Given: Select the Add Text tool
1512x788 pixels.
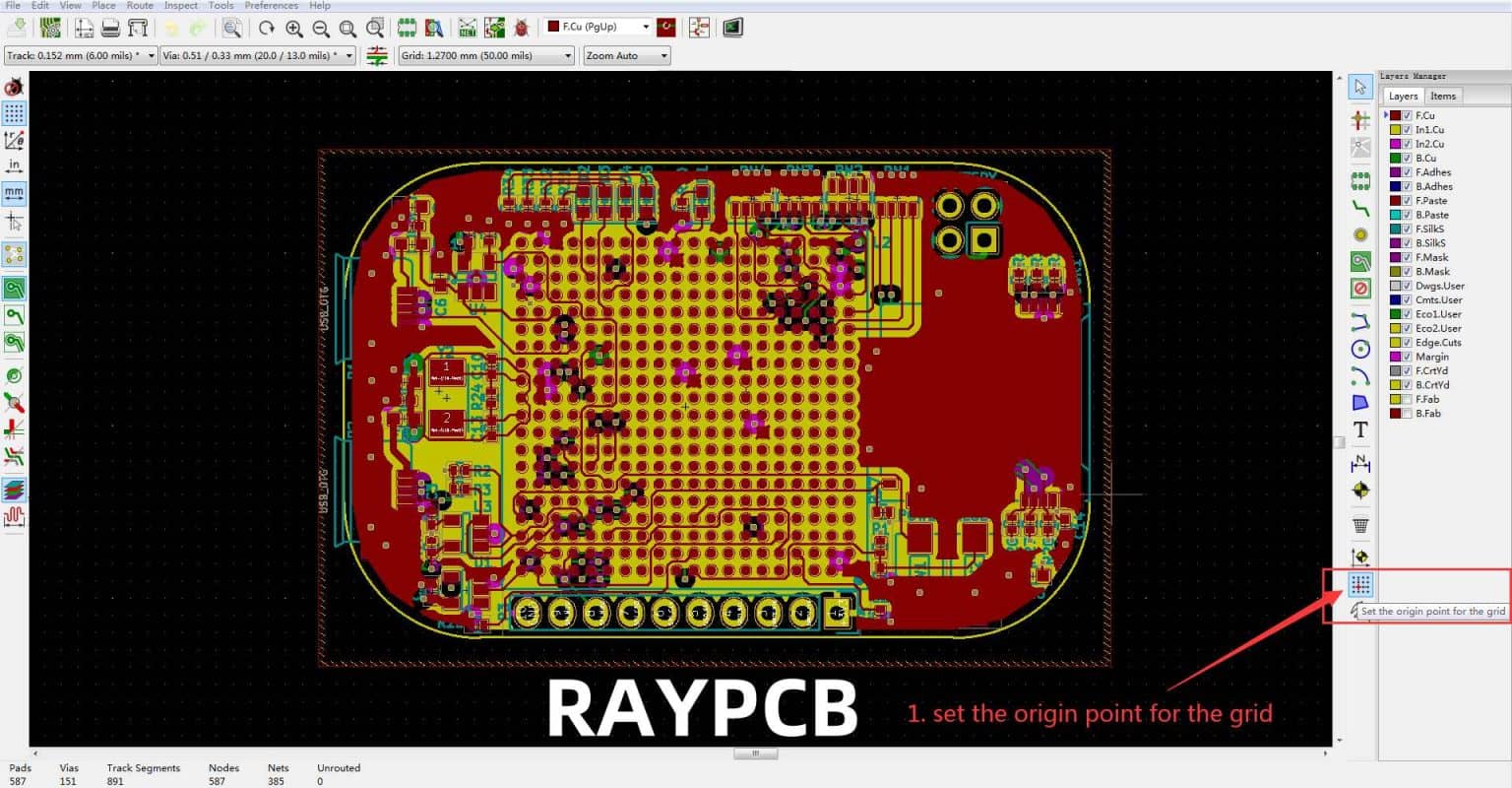Looking at the screenshot, I should [x=1360, y=429].
